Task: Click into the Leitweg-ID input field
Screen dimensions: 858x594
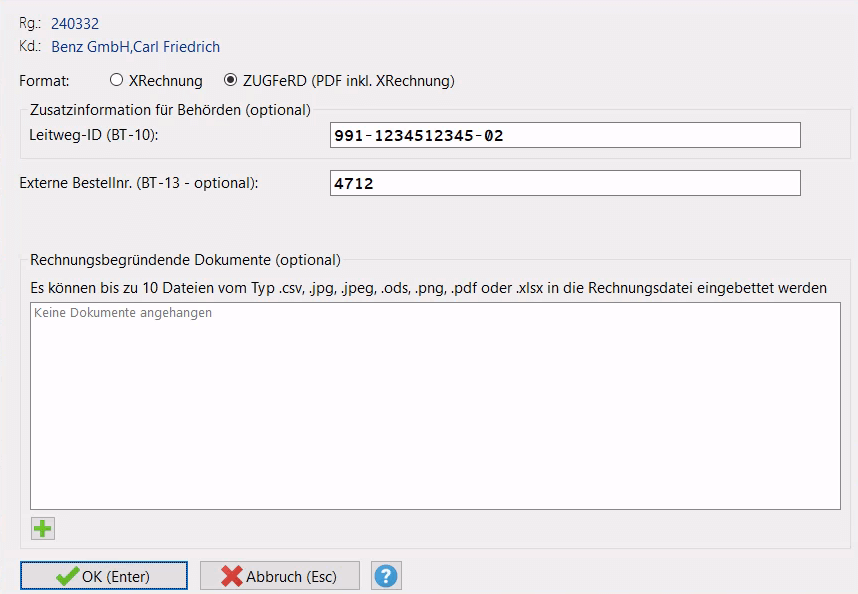Action: tap(565, 135)
